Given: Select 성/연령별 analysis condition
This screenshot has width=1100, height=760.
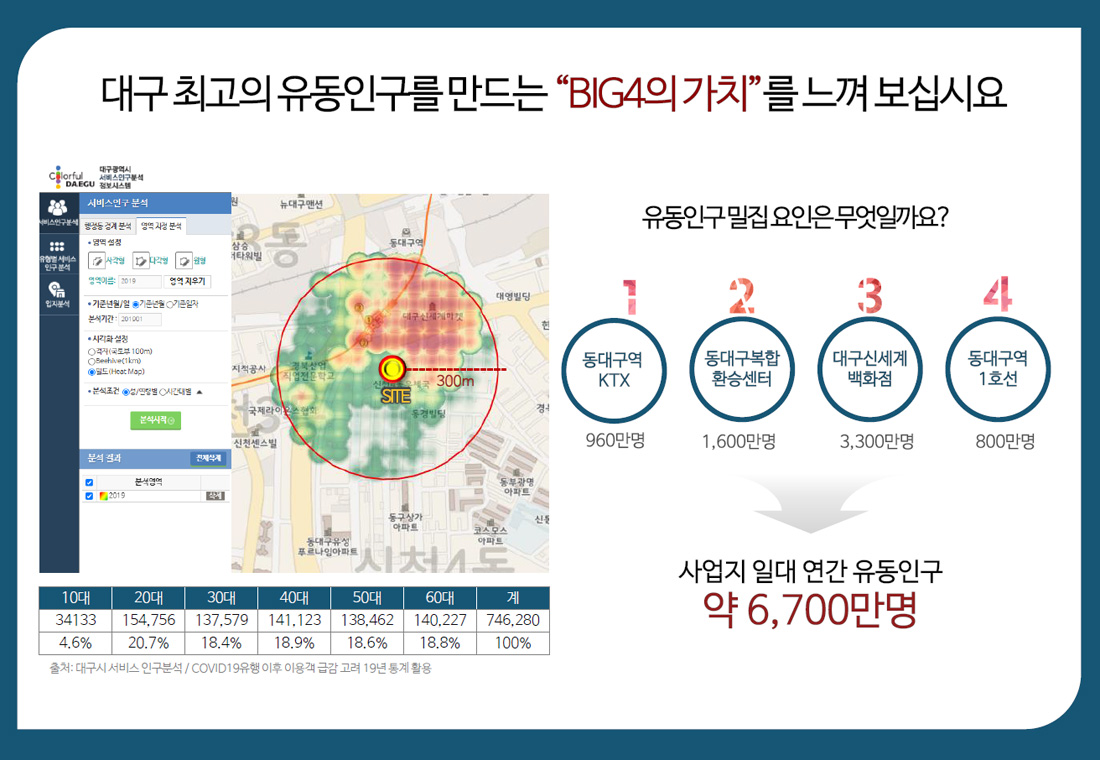Looking at the screenshot, I should tap(126, 392).
